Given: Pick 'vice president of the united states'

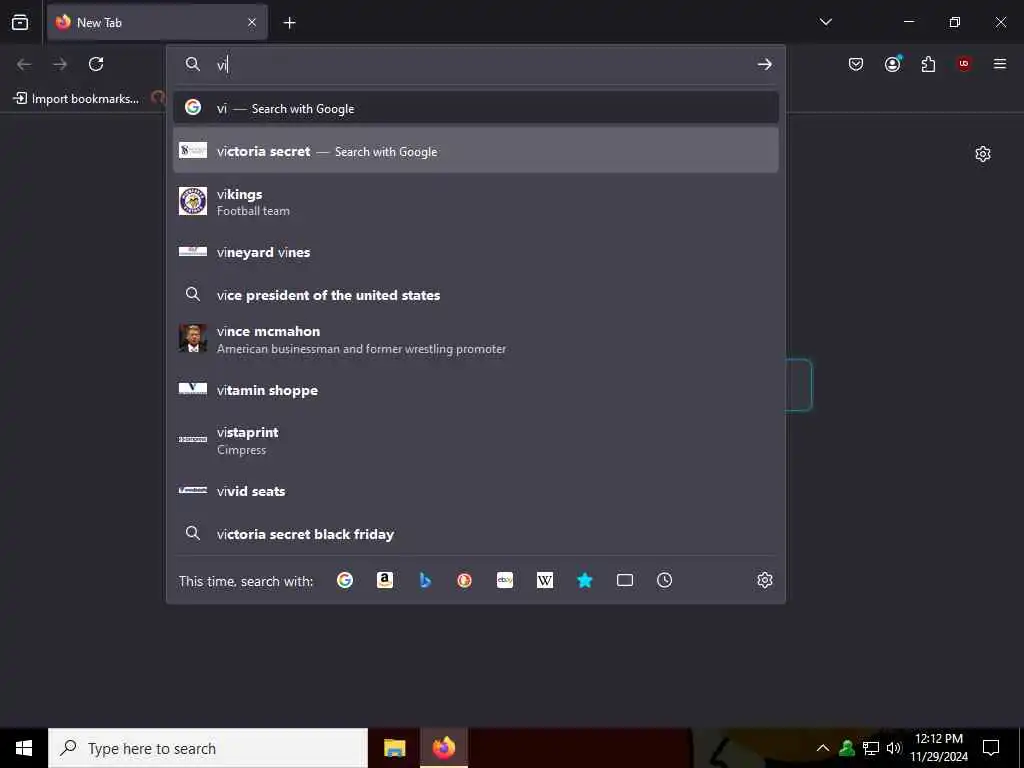Looking at the screenshot, I should coord(475,295).
